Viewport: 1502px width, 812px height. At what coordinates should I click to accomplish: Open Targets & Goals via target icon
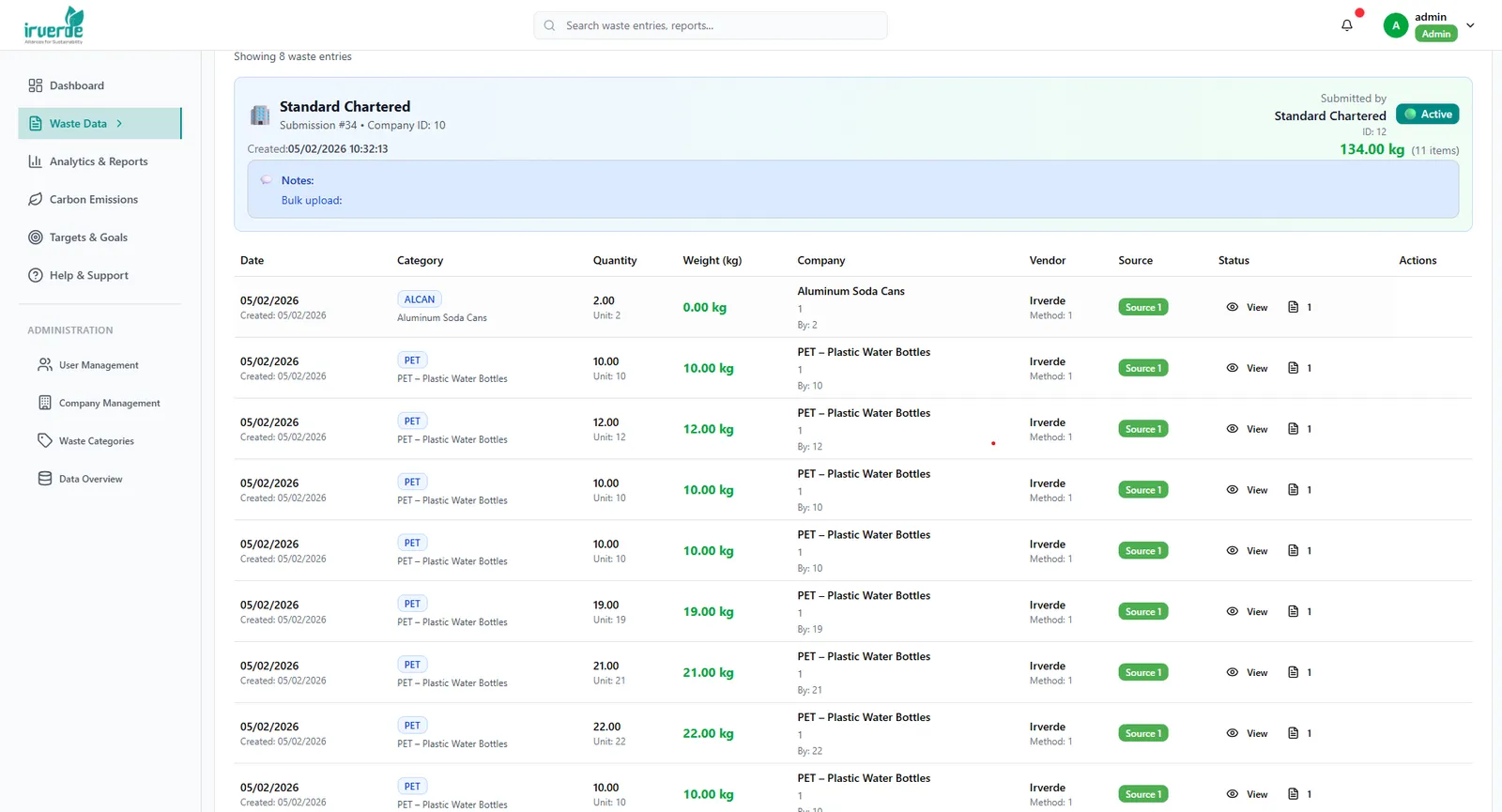point(36,237)
